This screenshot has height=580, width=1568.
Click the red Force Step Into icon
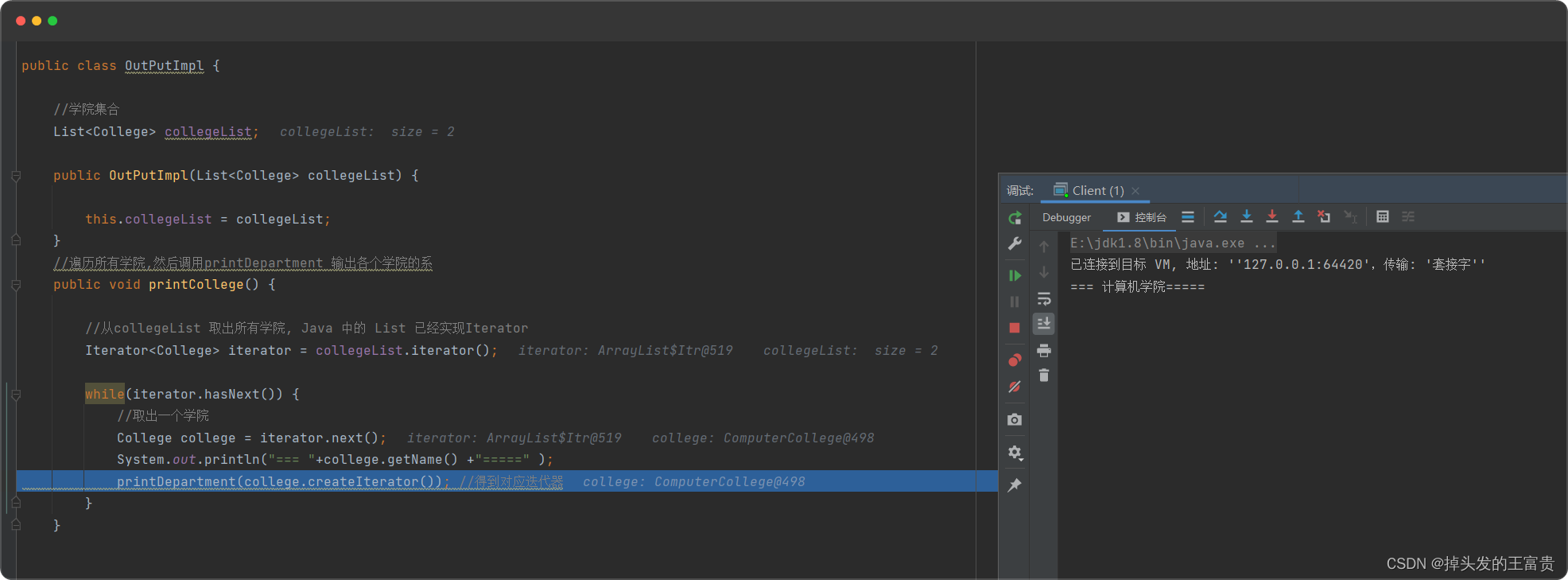pyautogui.click(x=1272, y=216)
